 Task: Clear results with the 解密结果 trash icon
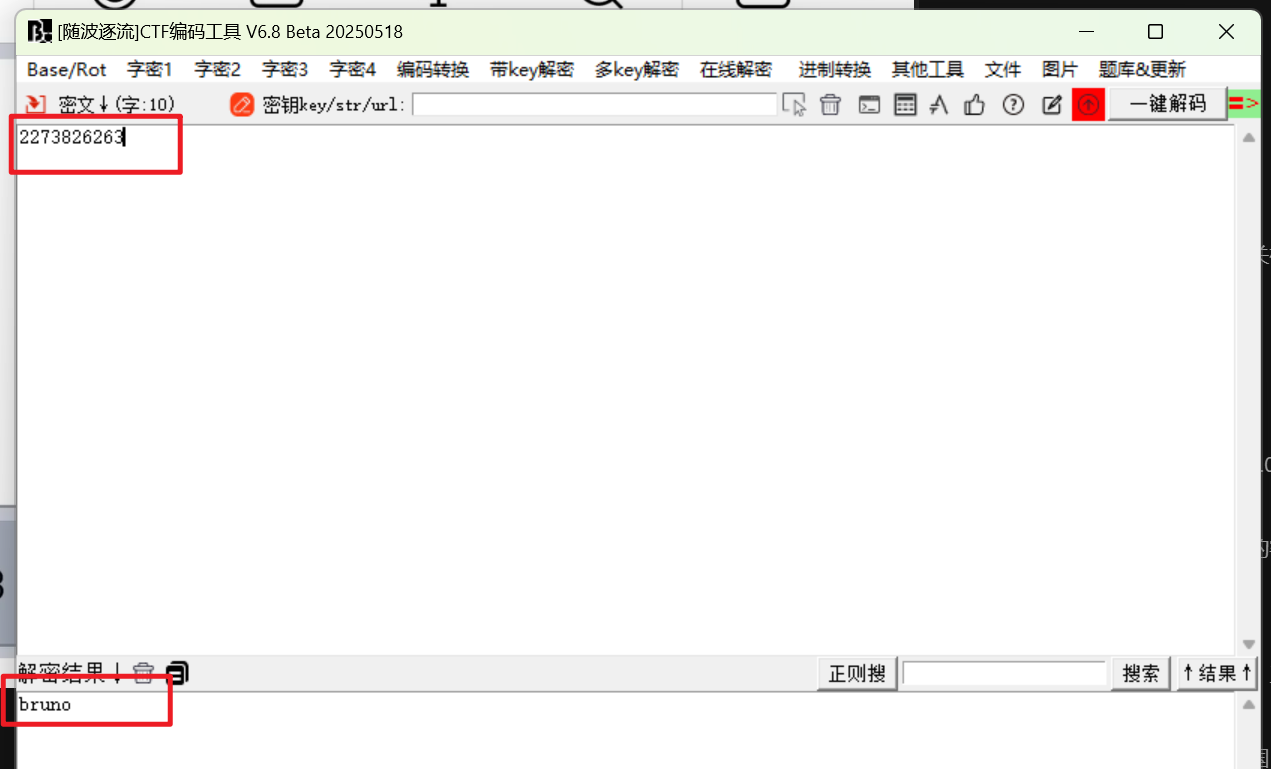(x=144, y=673)
